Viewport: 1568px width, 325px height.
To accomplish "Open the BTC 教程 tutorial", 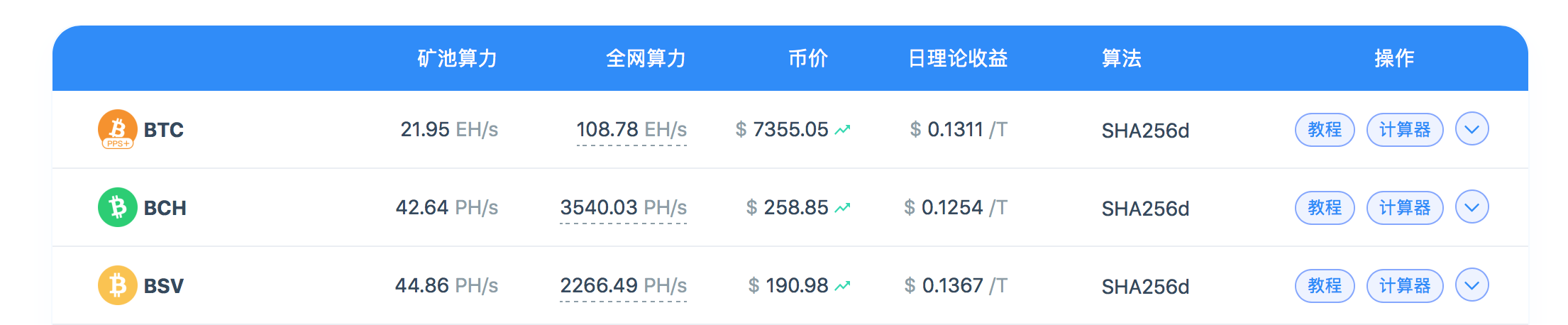I will point(1325,130).
